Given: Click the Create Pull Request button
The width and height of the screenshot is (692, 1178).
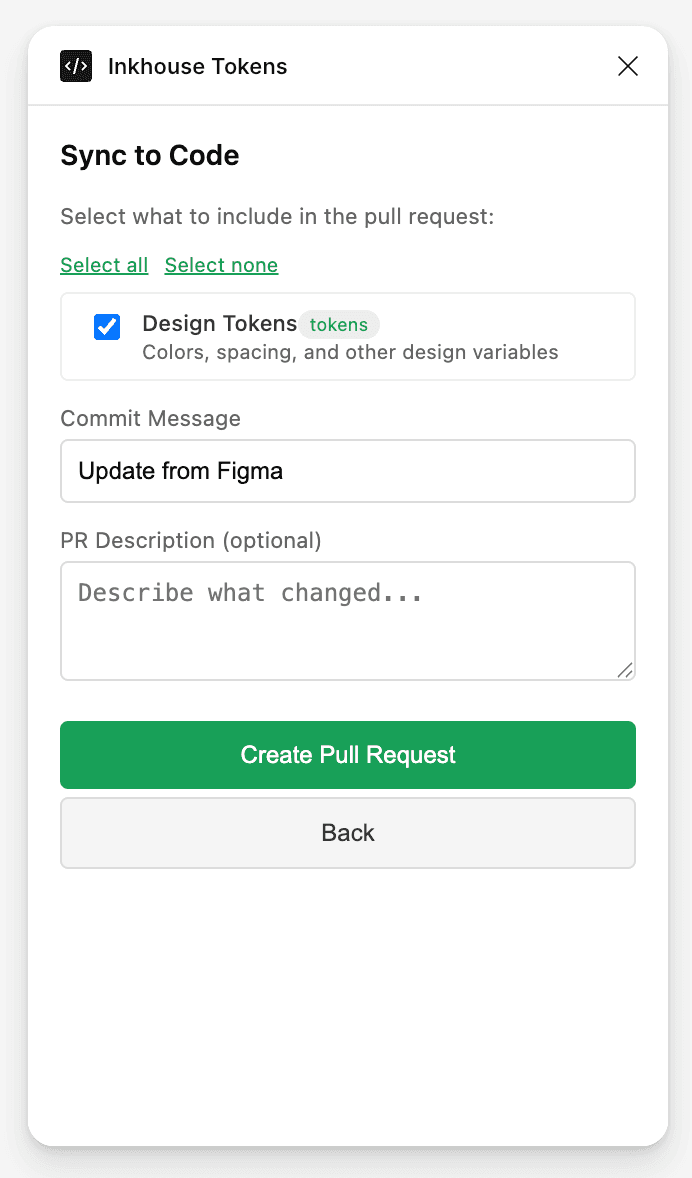Looking at the screenshot, I should pos(347,755).
